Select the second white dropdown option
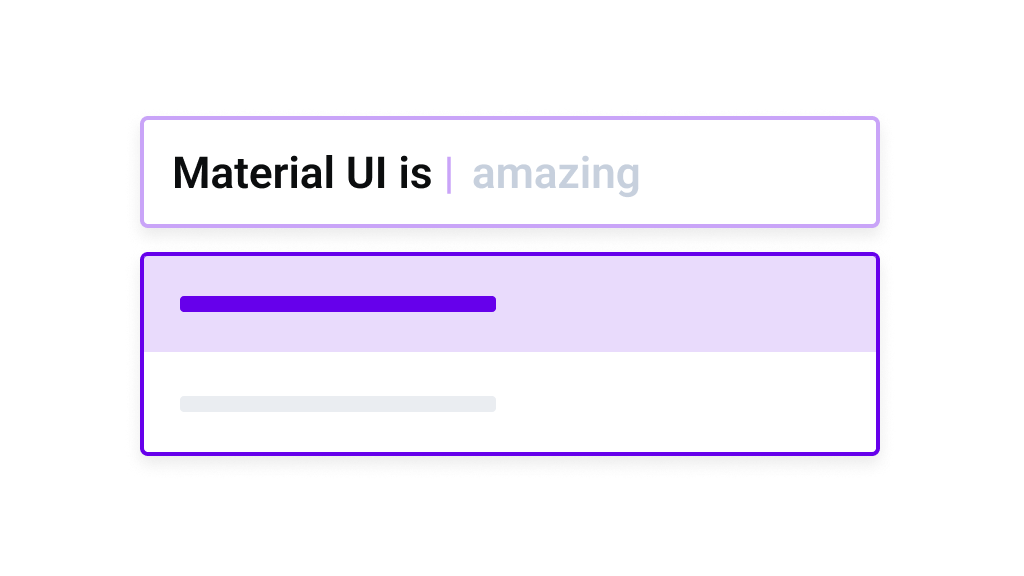 click(x=680, y=403)
